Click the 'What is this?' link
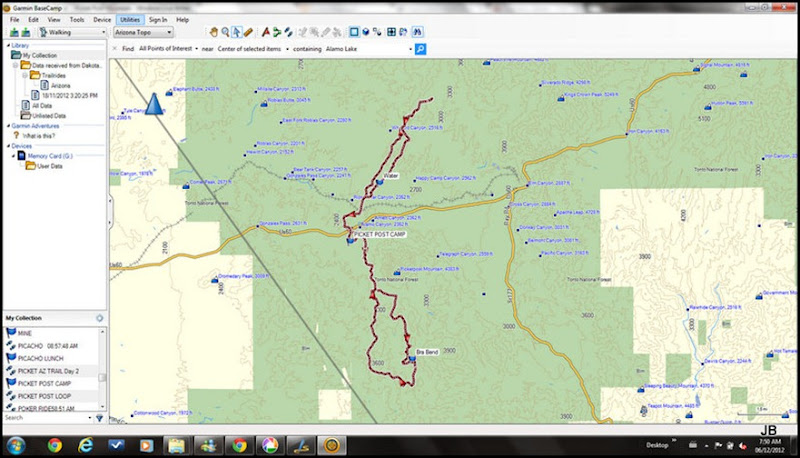The height and width of the screenshot is (458, 800). [38, 136]
